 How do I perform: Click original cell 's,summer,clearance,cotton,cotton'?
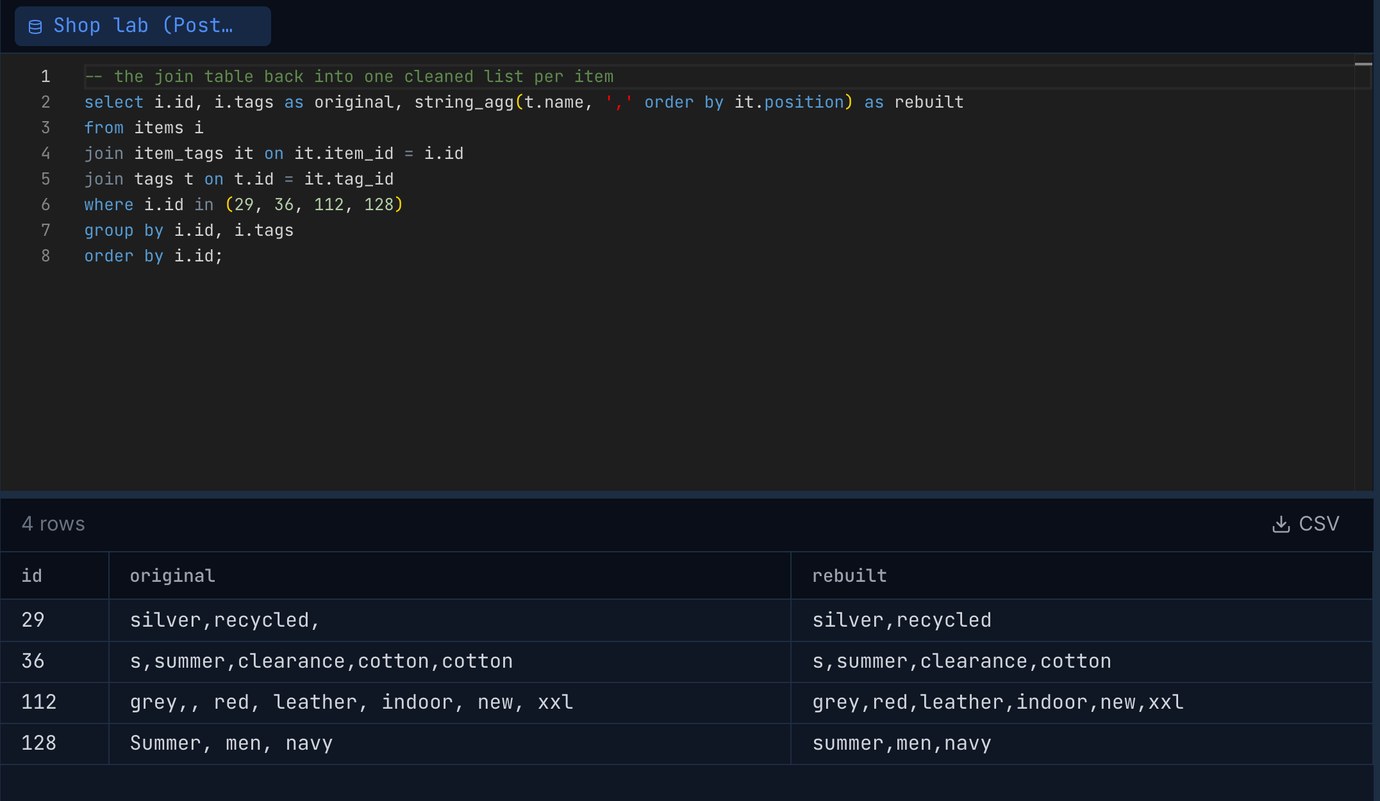(x=450, y=661)
